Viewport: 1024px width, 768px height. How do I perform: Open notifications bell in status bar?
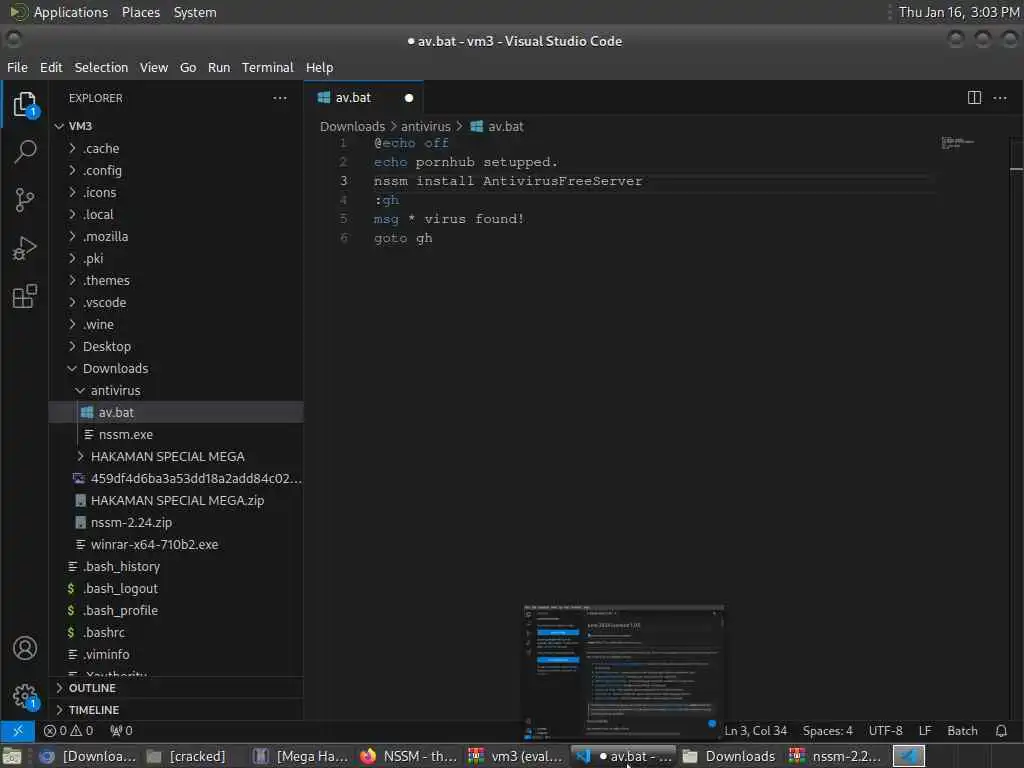[1001, 731]
